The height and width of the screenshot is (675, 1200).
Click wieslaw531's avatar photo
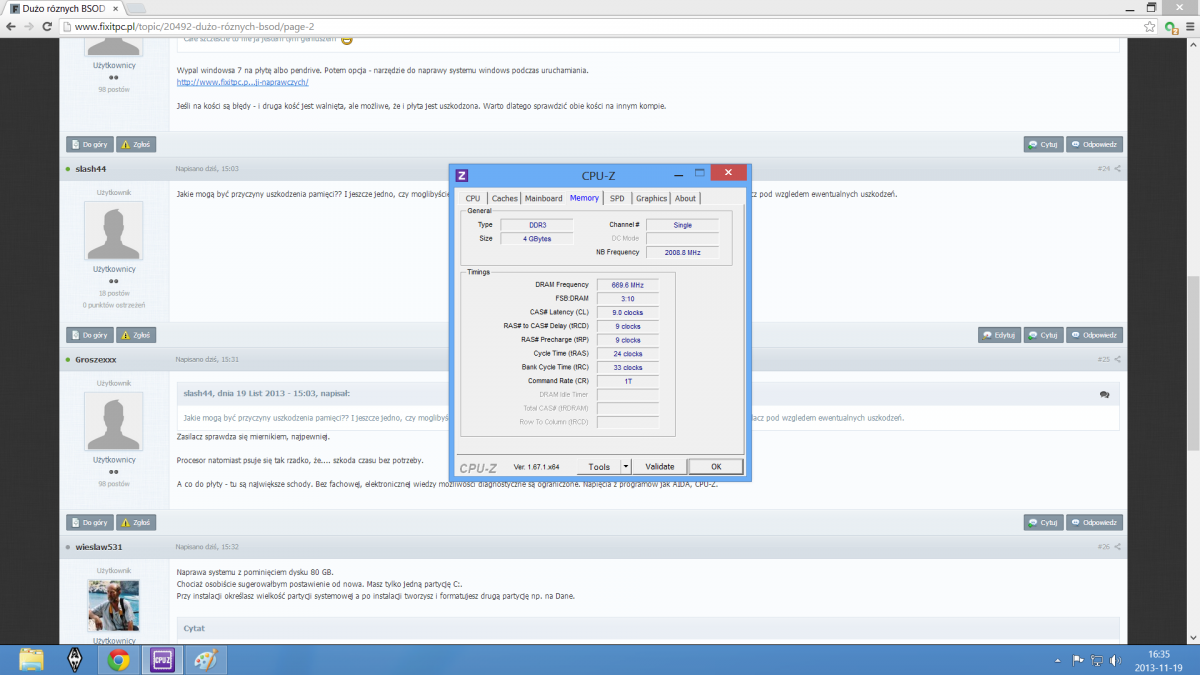click(x=113, y=605)
